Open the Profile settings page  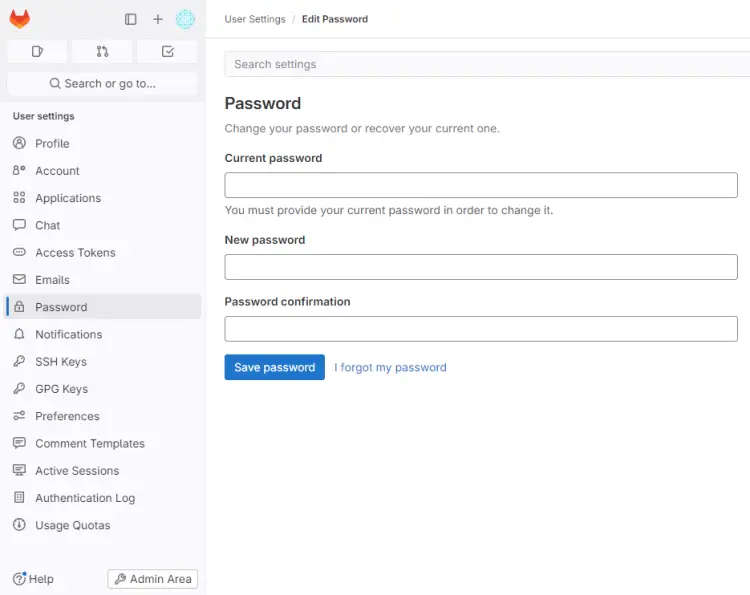(52, 143)
